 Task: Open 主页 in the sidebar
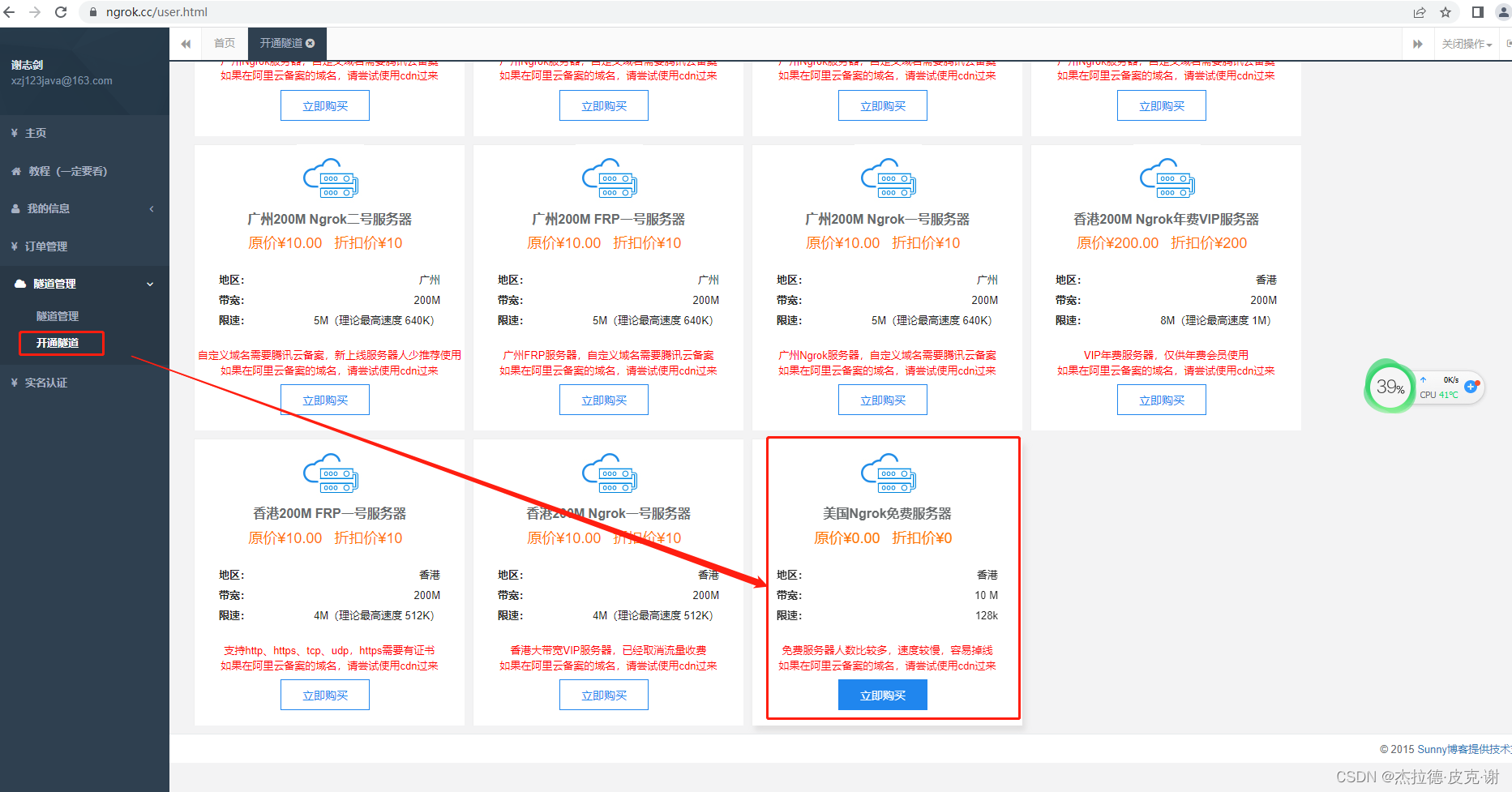84,133
